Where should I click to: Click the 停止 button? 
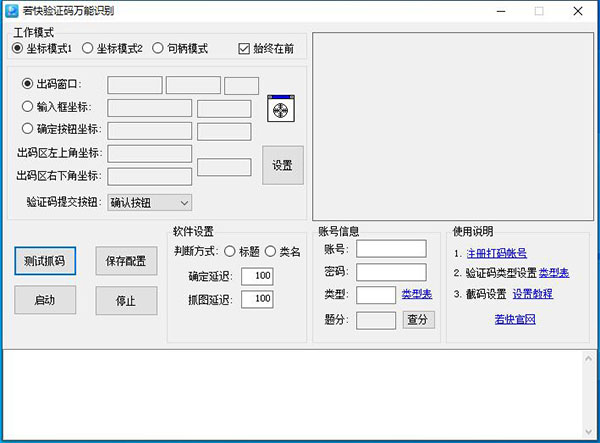tap(126, 301)
